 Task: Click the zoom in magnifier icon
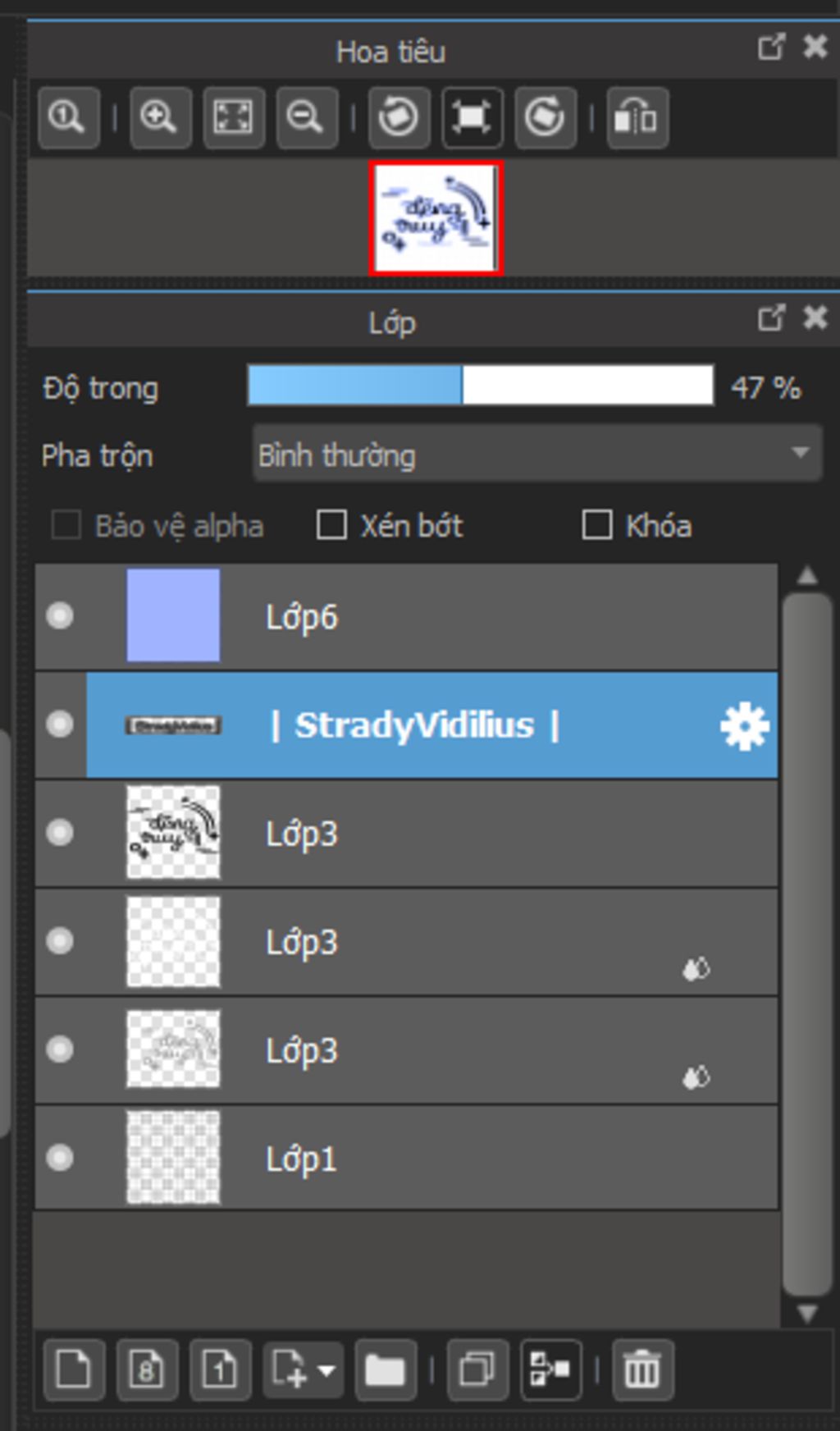point(159,118)
